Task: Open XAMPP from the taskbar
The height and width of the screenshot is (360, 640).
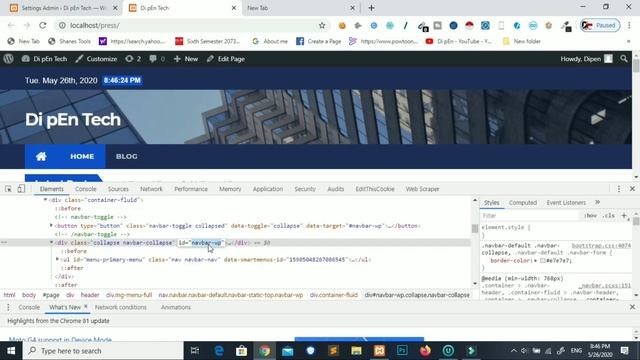Action: (379, 351)
